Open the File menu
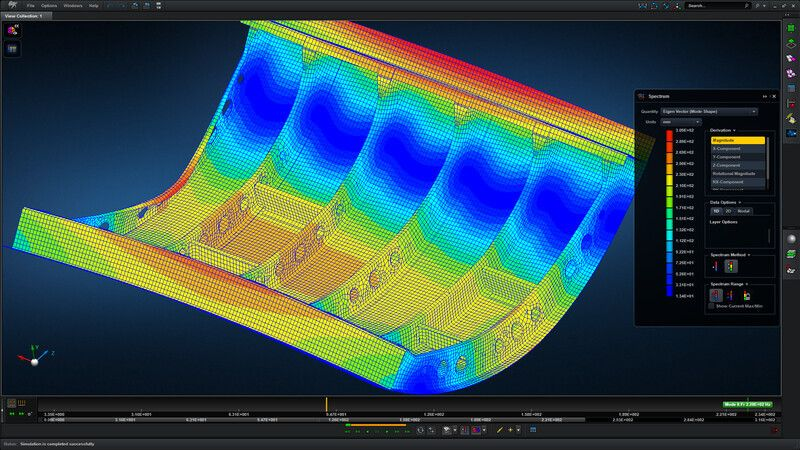Viewport: 800px width, 450px height. click(31, 5)
